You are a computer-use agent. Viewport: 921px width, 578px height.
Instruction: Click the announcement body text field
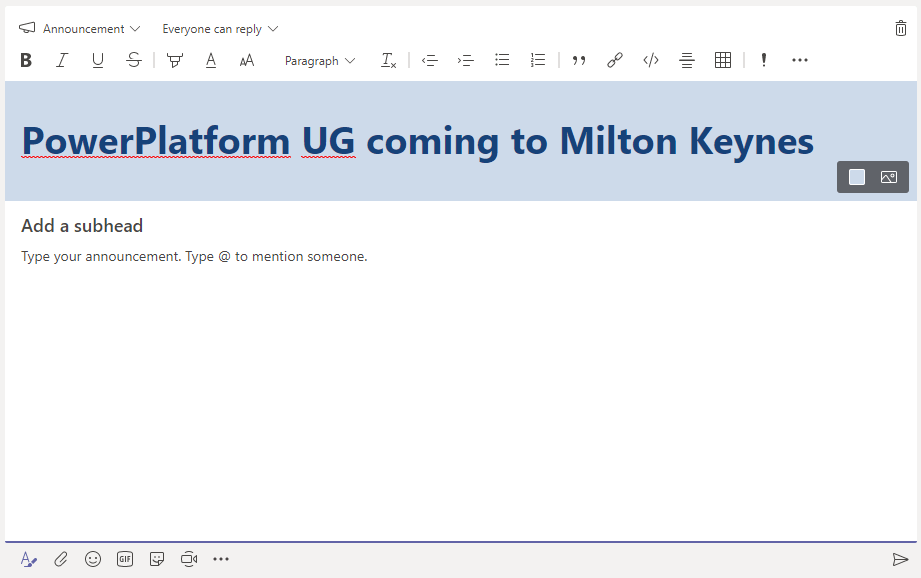pyautogui.click(x=194, y=257)
